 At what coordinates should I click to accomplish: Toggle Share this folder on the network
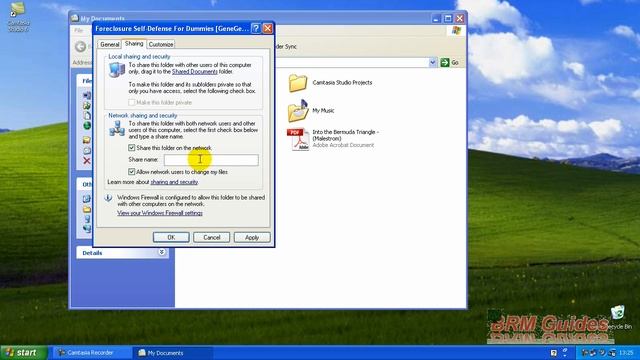(131, 148)
